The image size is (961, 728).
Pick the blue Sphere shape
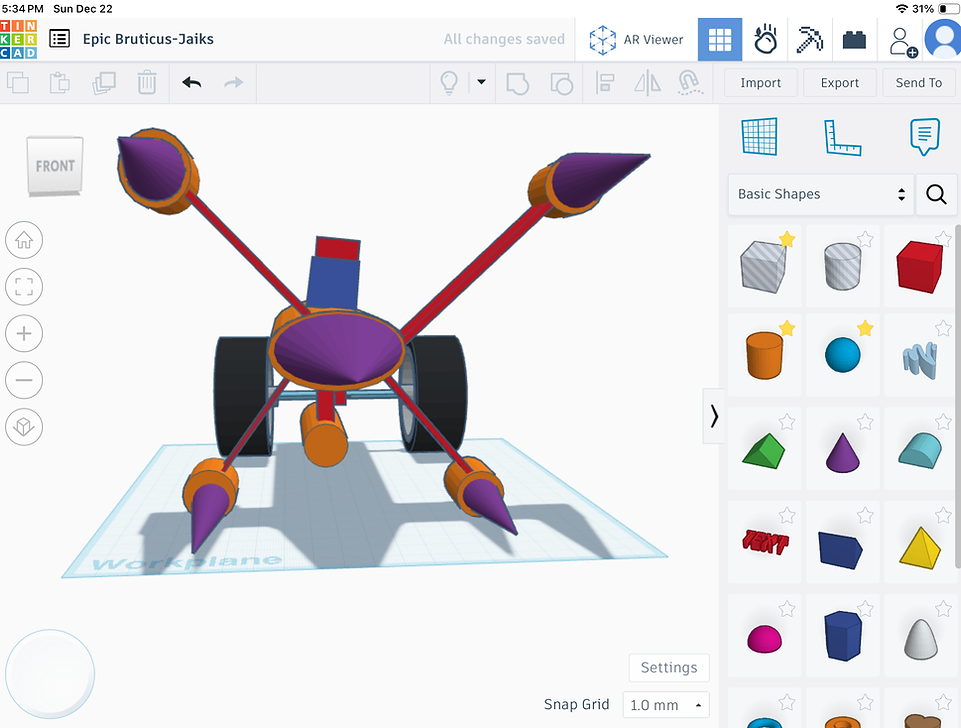pyautogui.click(x=843, y=355)
